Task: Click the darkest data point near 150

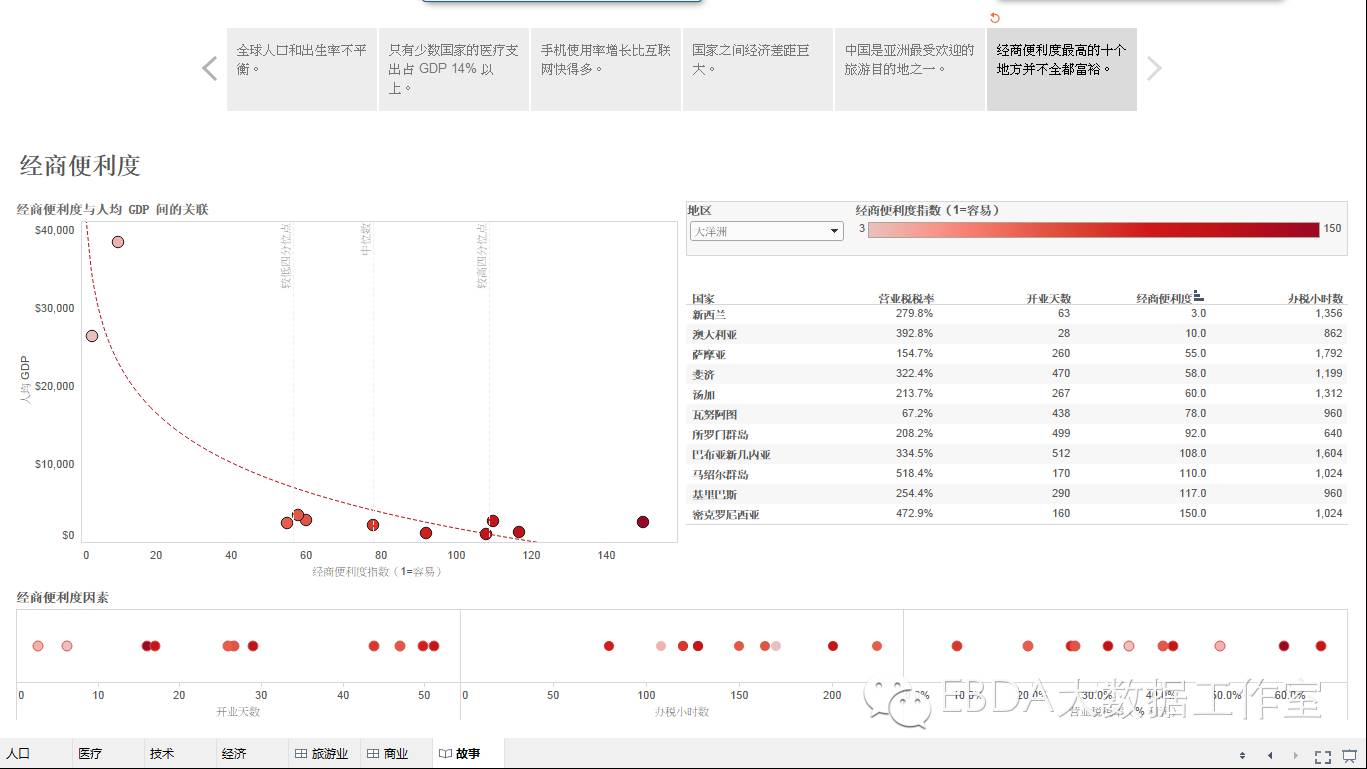Action: [643, 522]
